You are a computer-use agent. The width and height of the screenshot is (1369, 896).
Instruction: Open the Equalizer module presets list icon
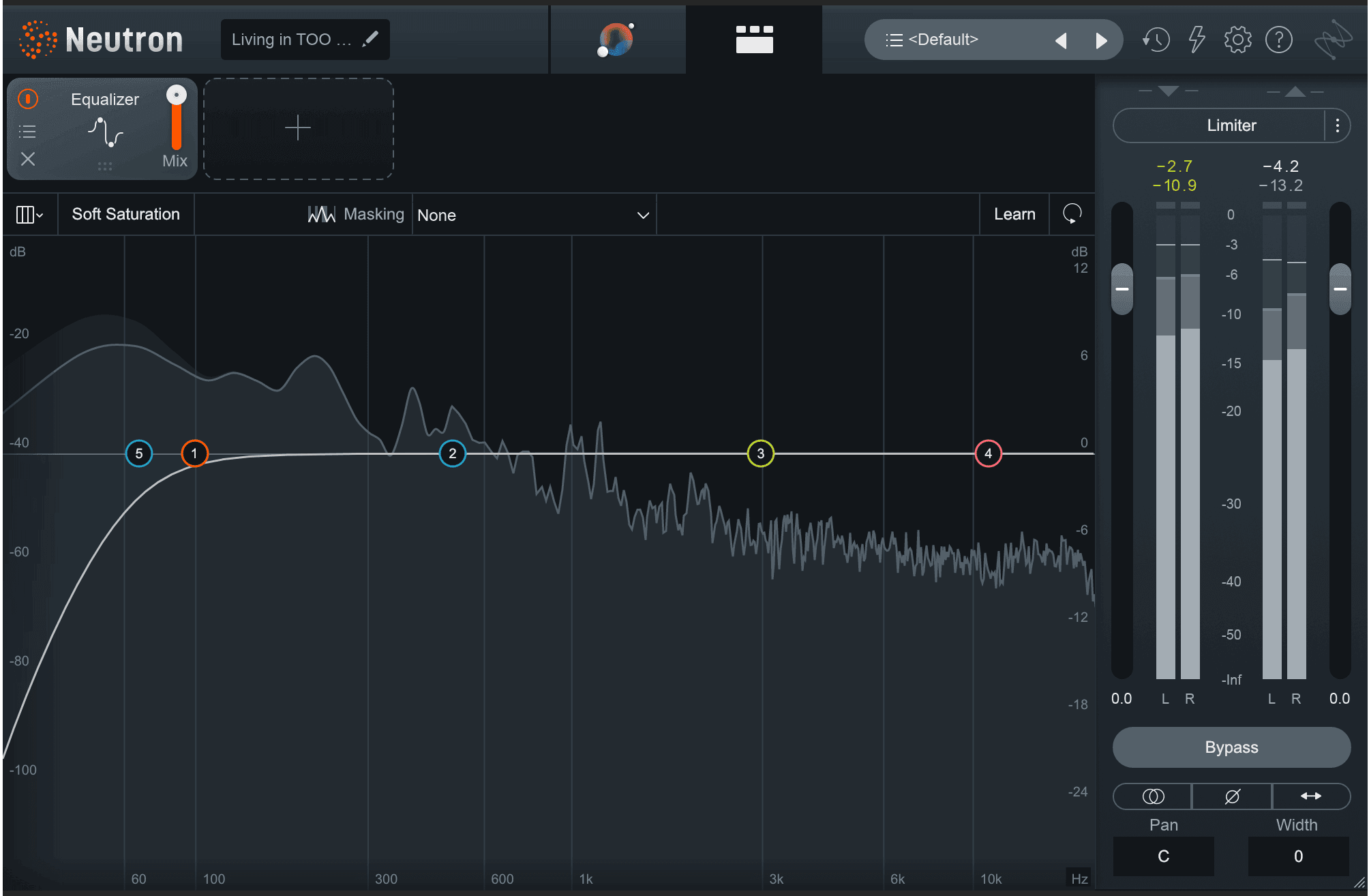27,132
